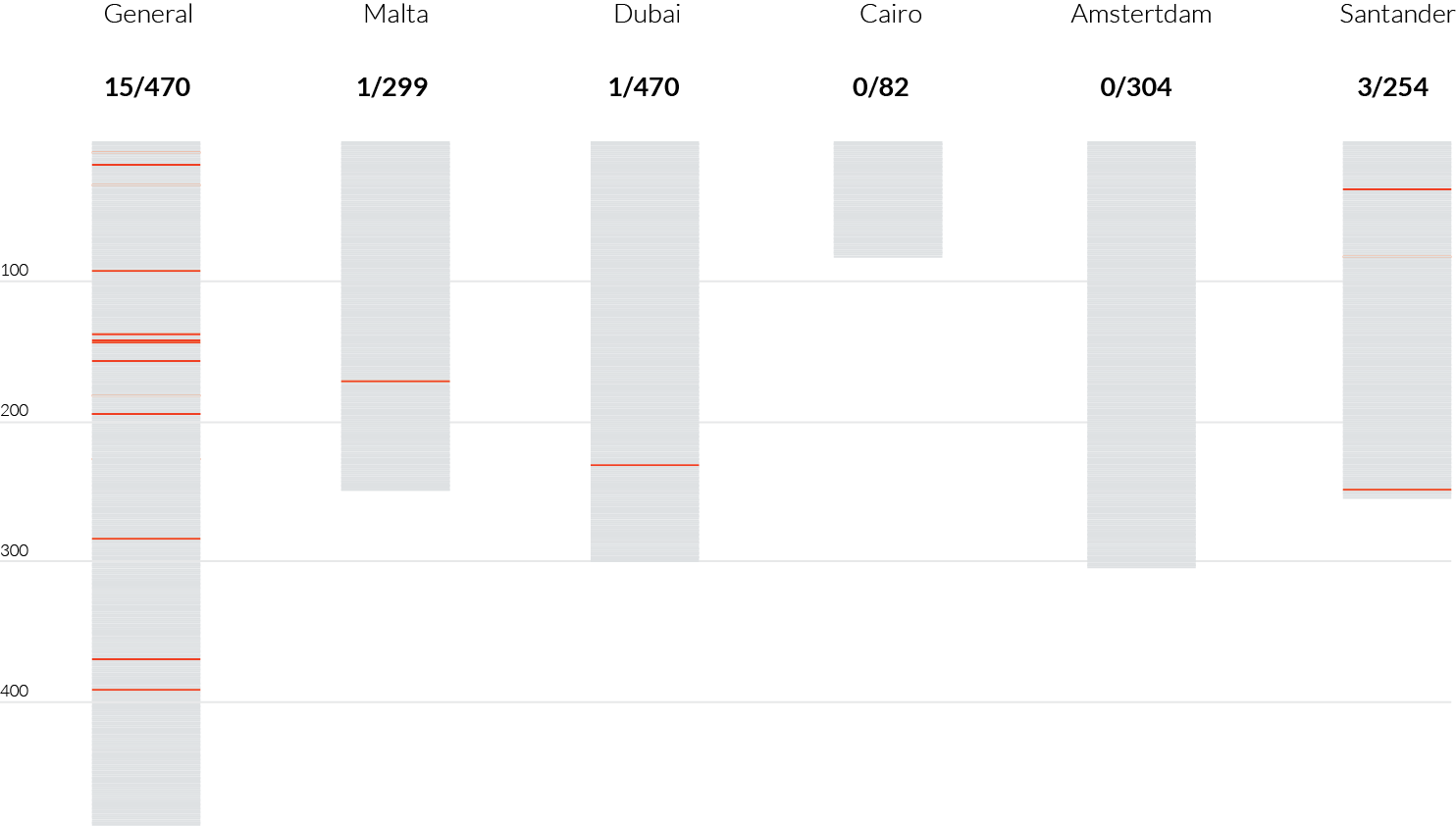Select the Malta column heading

[395, 14]
